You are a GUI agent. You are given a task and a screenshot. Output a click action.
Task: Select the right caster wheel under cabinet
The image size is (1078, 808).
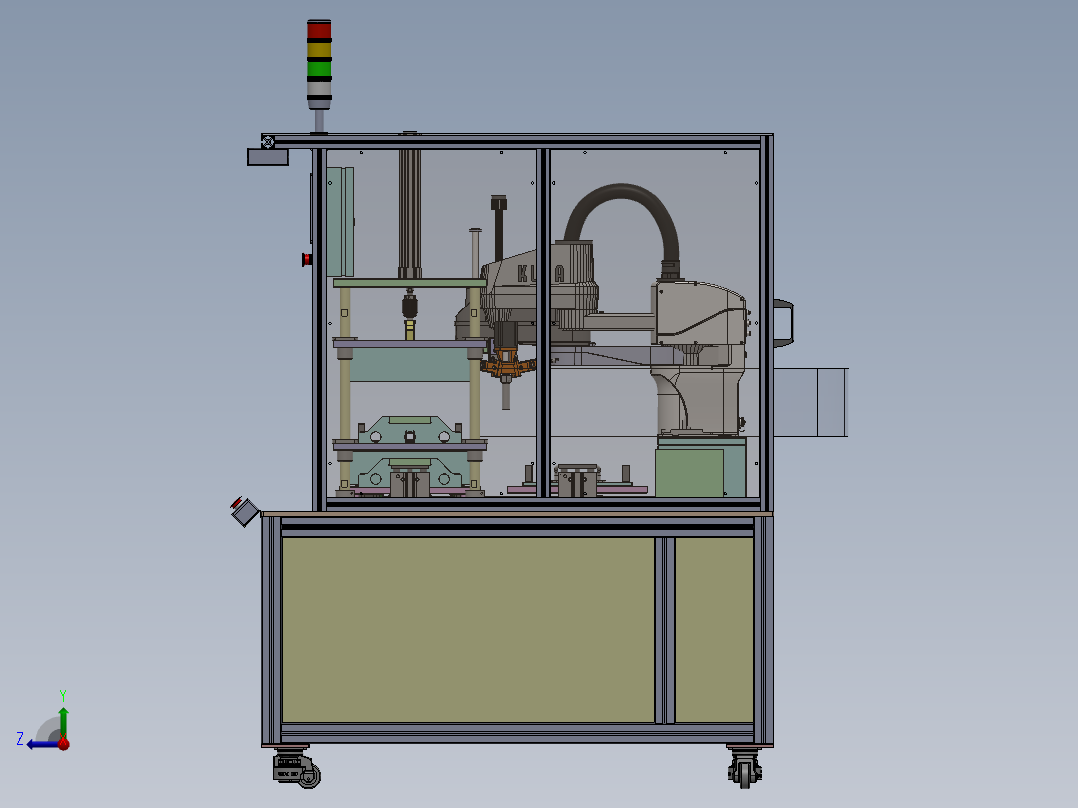tap(745, 768)
